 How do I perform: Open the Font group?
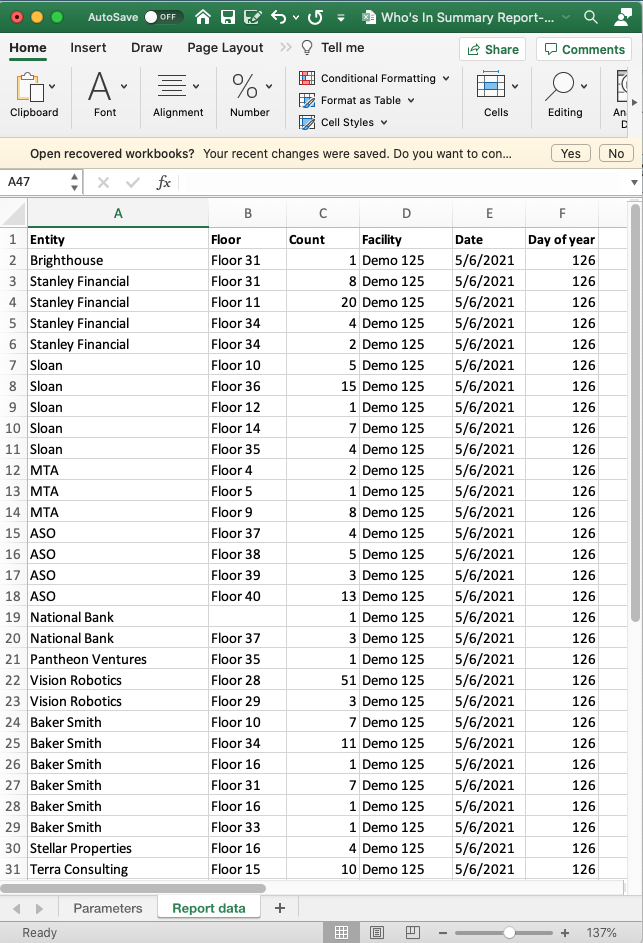pyautogui.click(x=105, y=94)
